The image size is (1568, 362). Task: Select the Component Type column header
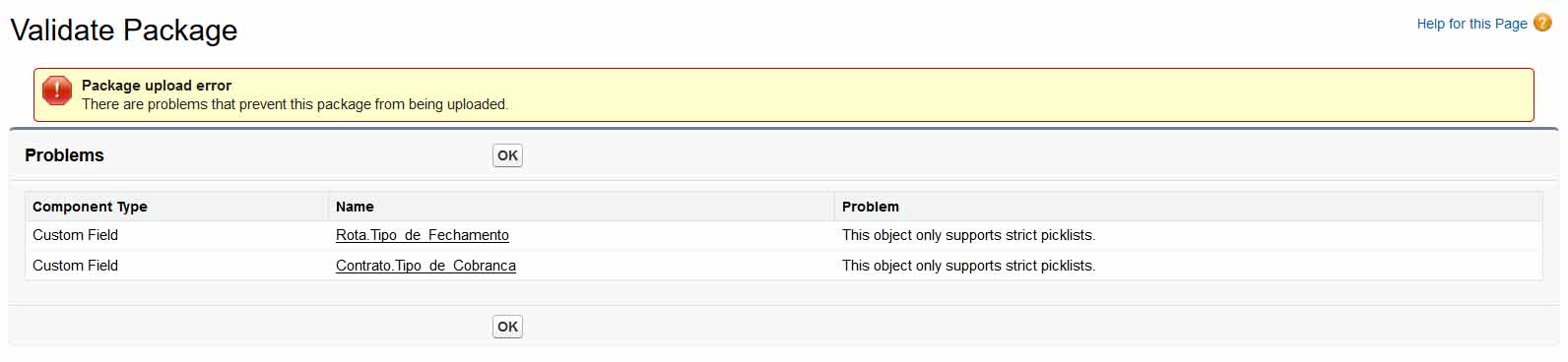(90, 207)
